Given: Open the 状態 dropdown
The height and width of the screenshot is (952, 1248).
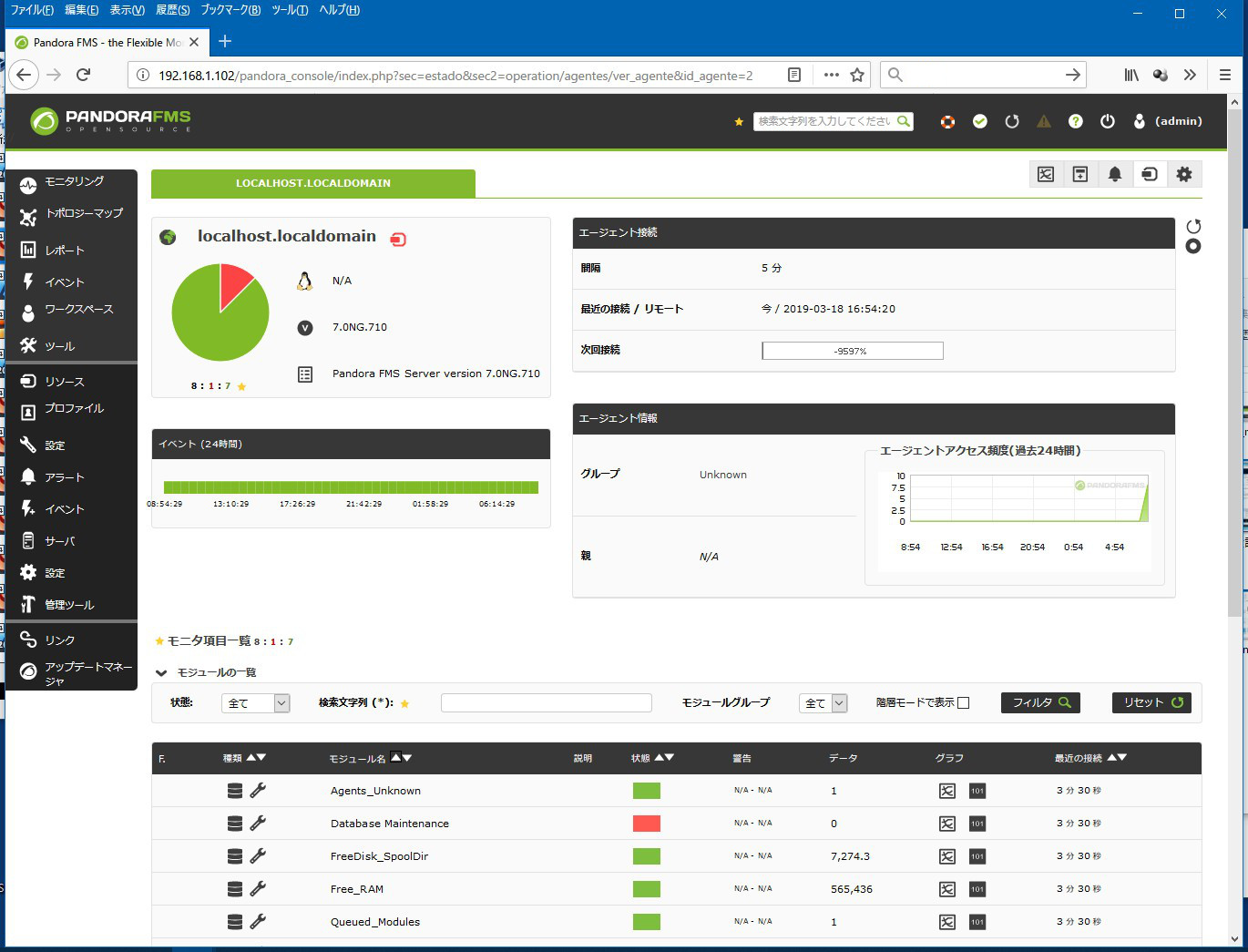Looking at the screenshot, I should [255, 703].
